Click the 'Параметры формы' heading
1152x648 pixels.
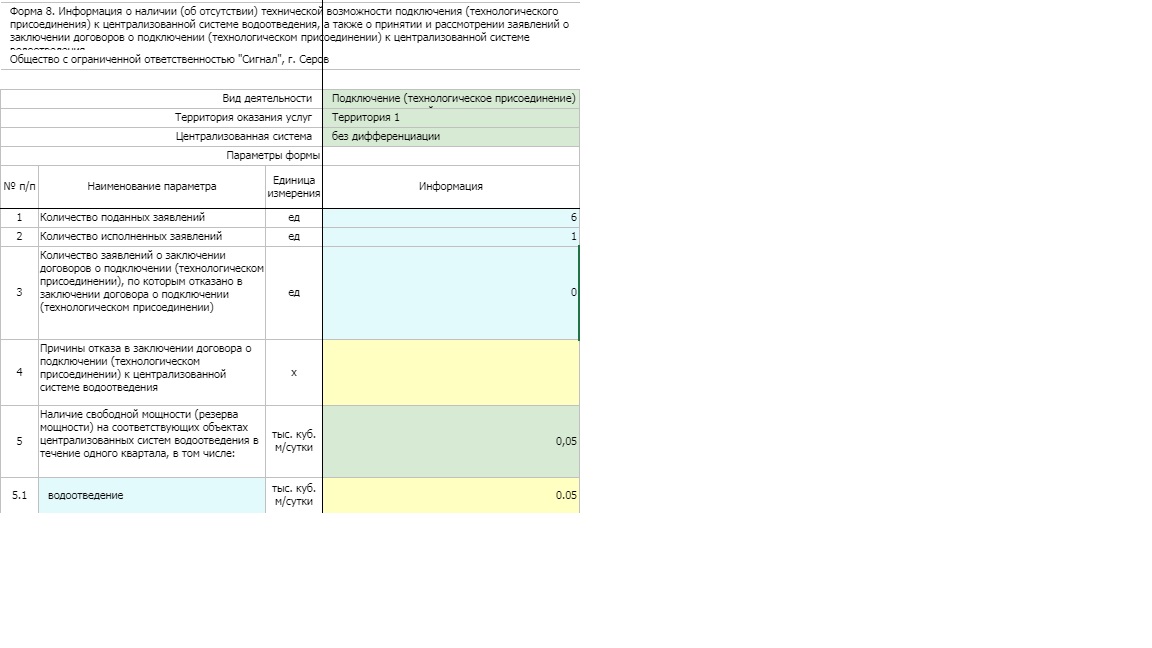pos(273,156)
